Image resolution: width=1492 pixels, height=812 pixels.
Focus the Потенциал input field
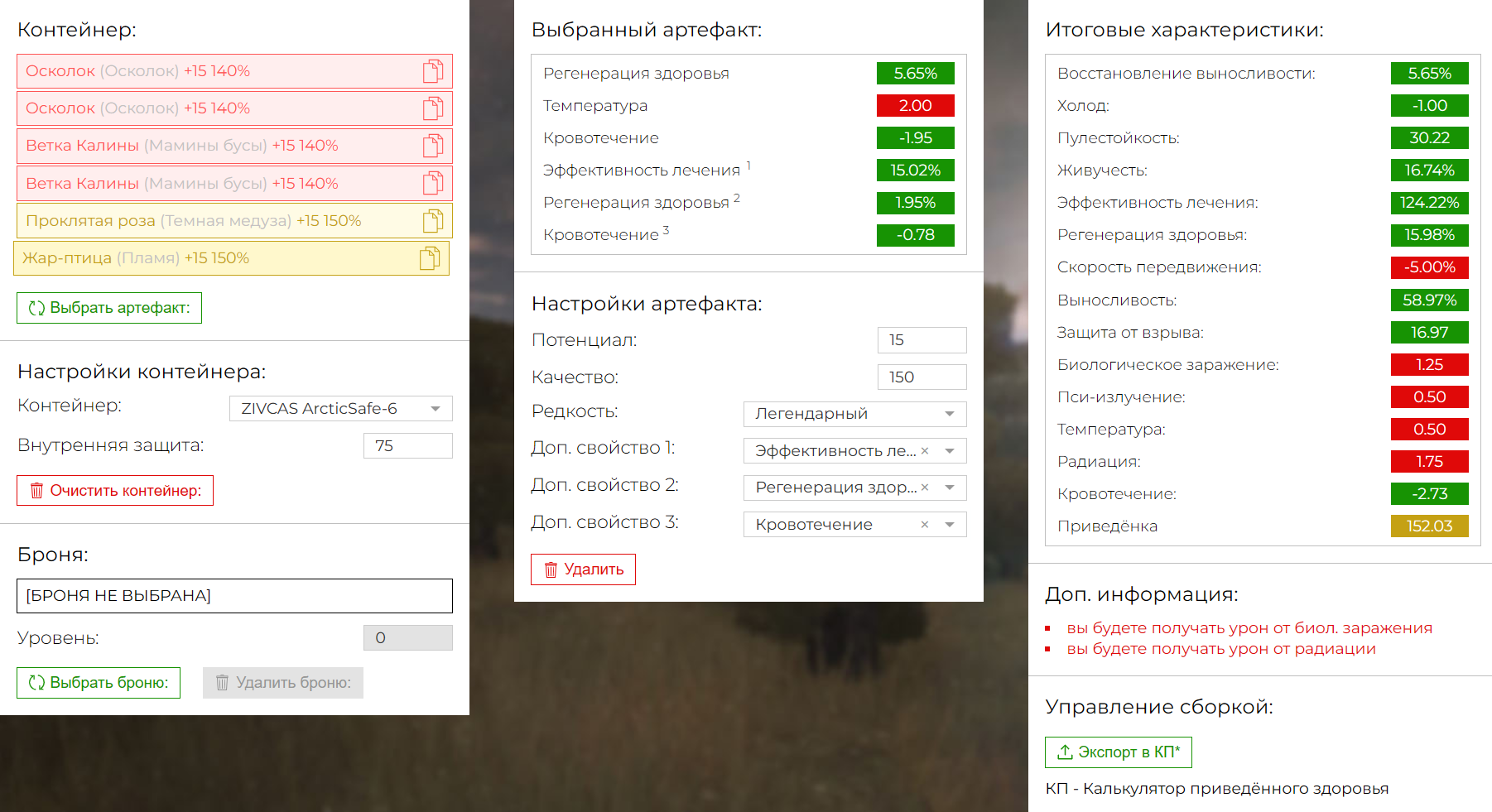point(922,340)
